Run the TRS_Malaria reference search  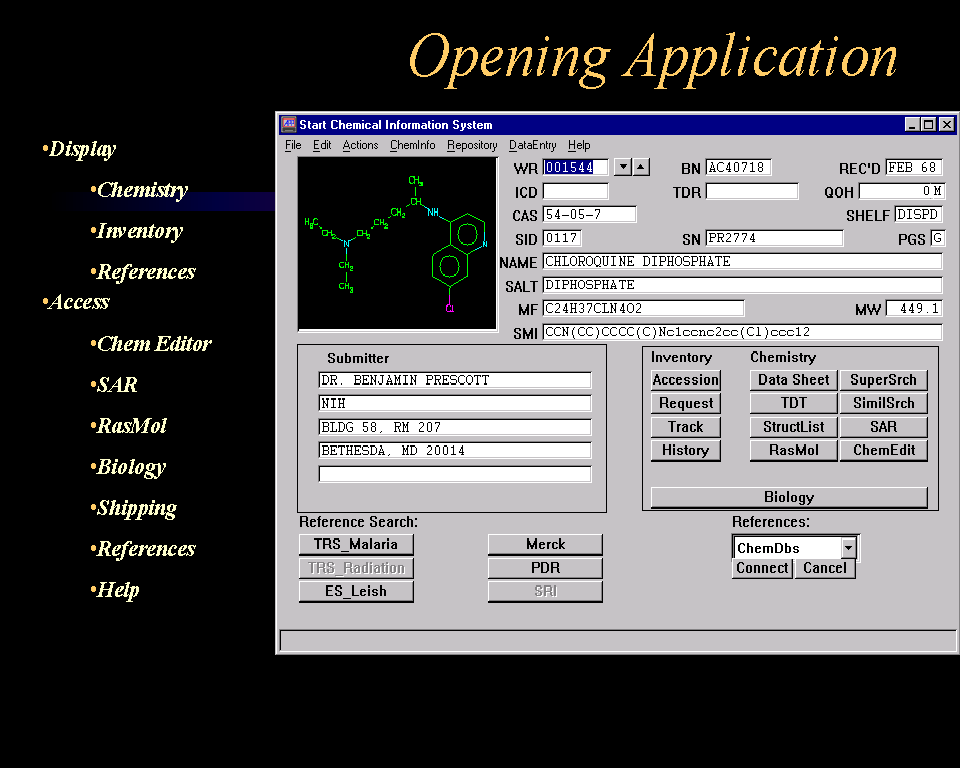click(355, 544)
